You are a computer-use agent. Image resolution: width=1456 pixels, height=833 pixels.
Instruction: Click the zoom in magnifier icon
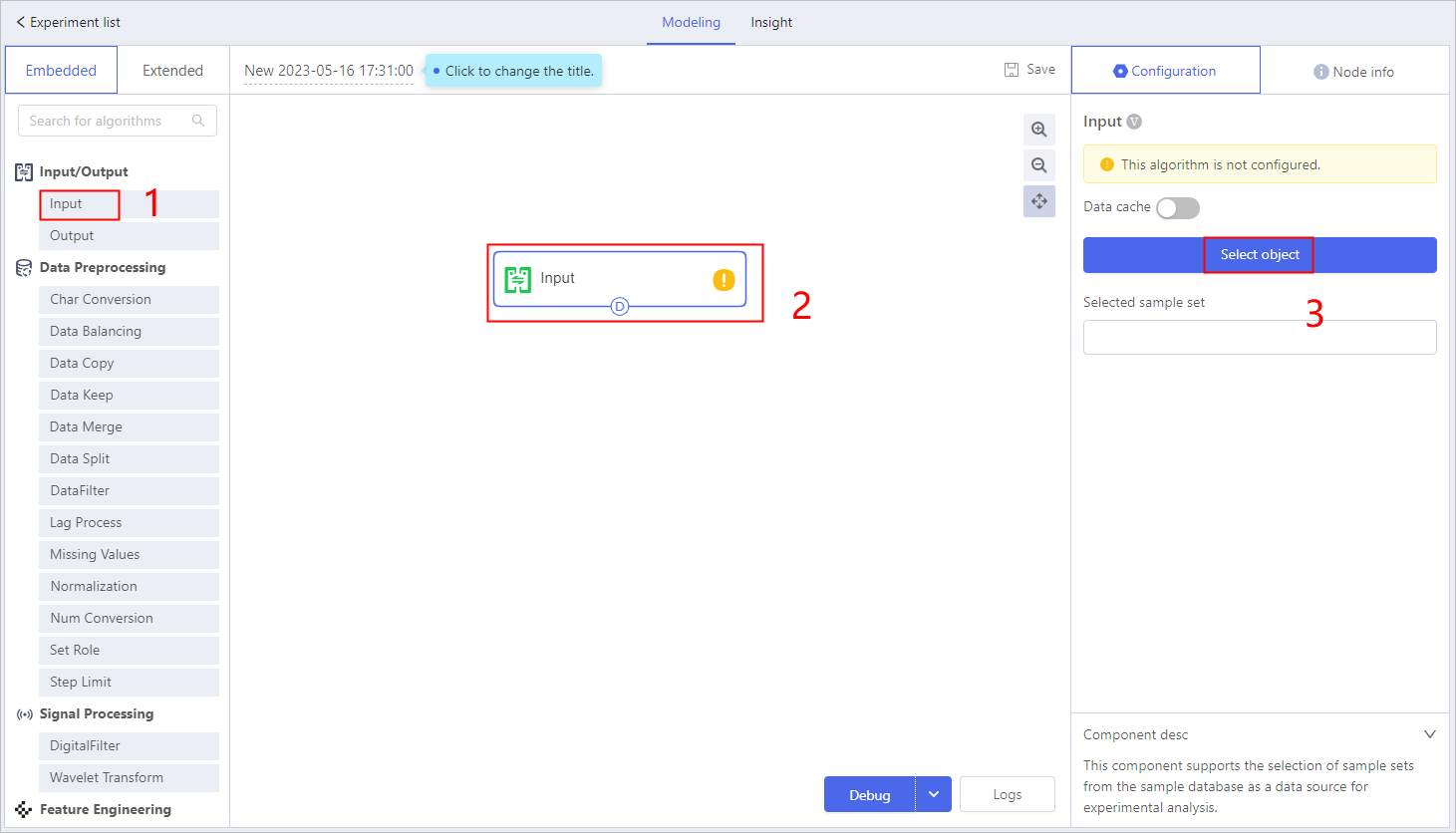point(1038,130)
